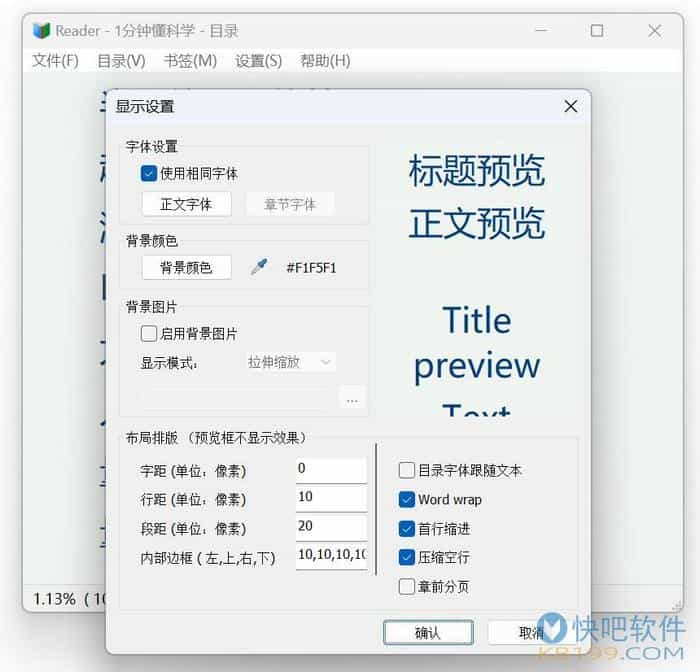
Task: Click the 背景颜色 button
Action: 186,267
